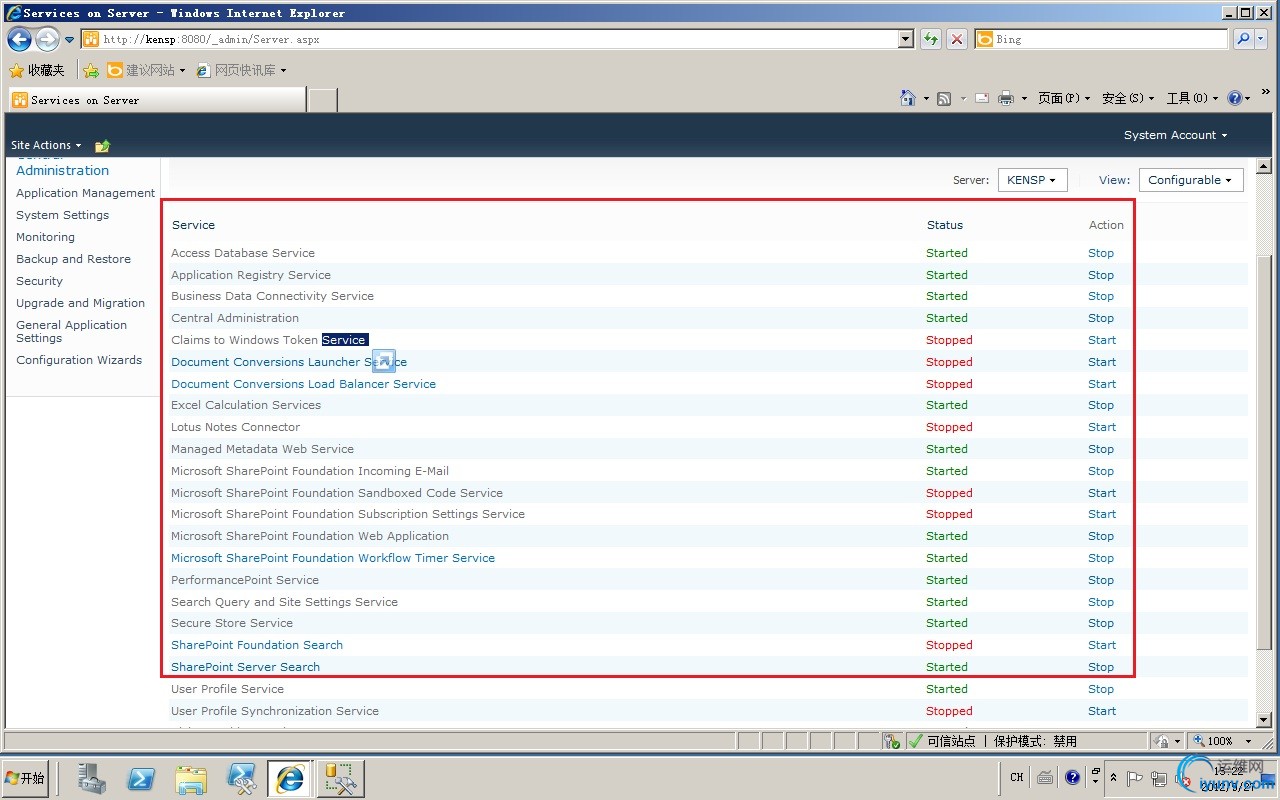Stop the Excel Calculation Services
1280x800 pixels.
1101,405
